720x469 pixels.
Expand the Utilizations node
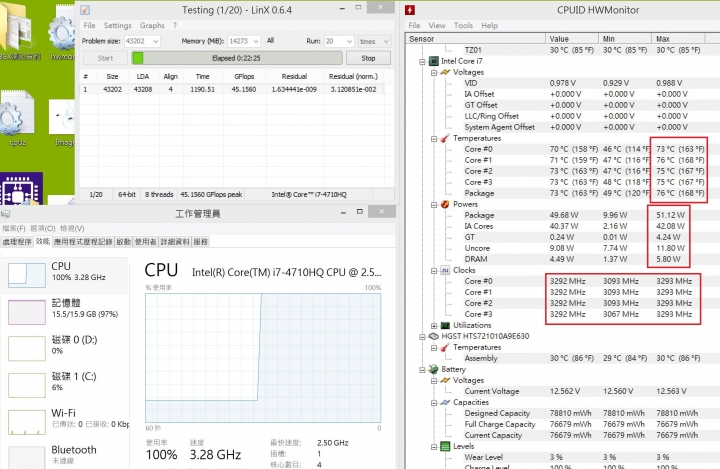pos(434,326)
